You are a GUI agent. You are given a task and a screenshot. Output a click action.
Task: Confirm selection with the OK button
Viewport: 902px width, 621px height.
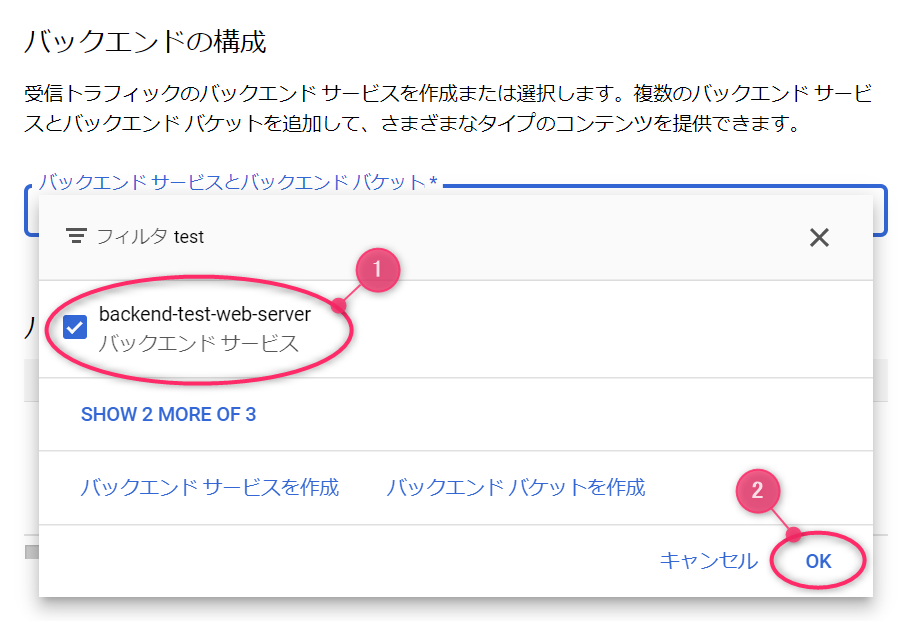point(818,561)
